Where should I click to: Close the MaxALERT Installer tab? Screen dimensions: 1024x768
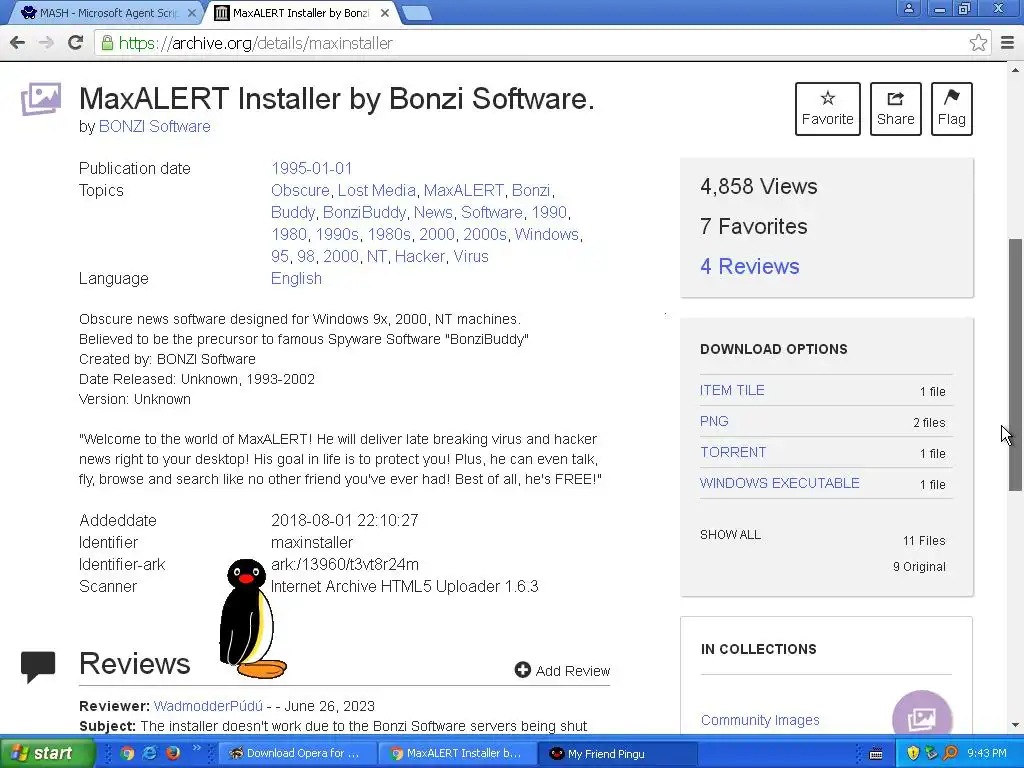385,12
